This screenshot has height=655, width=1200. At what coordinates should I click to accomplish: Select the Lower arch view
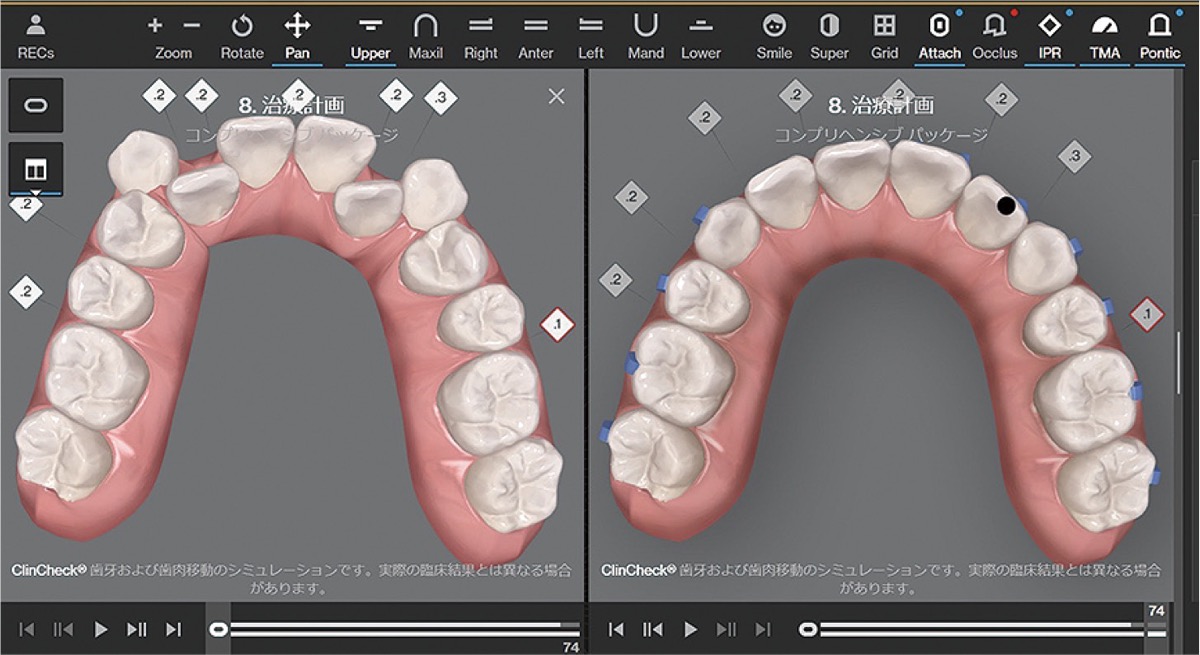click(701, 35)
